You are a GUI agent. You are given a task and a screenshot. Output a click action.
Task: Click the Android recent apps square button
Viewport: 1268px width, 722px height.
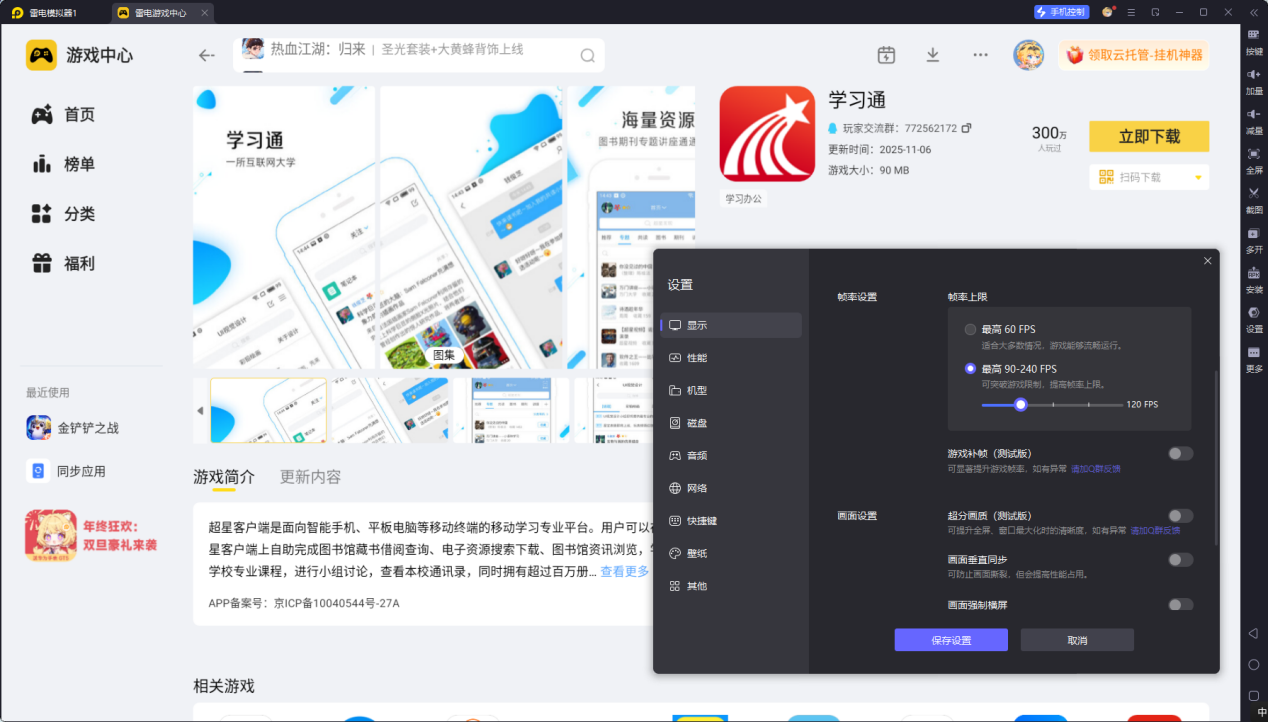coord(1253,695)
